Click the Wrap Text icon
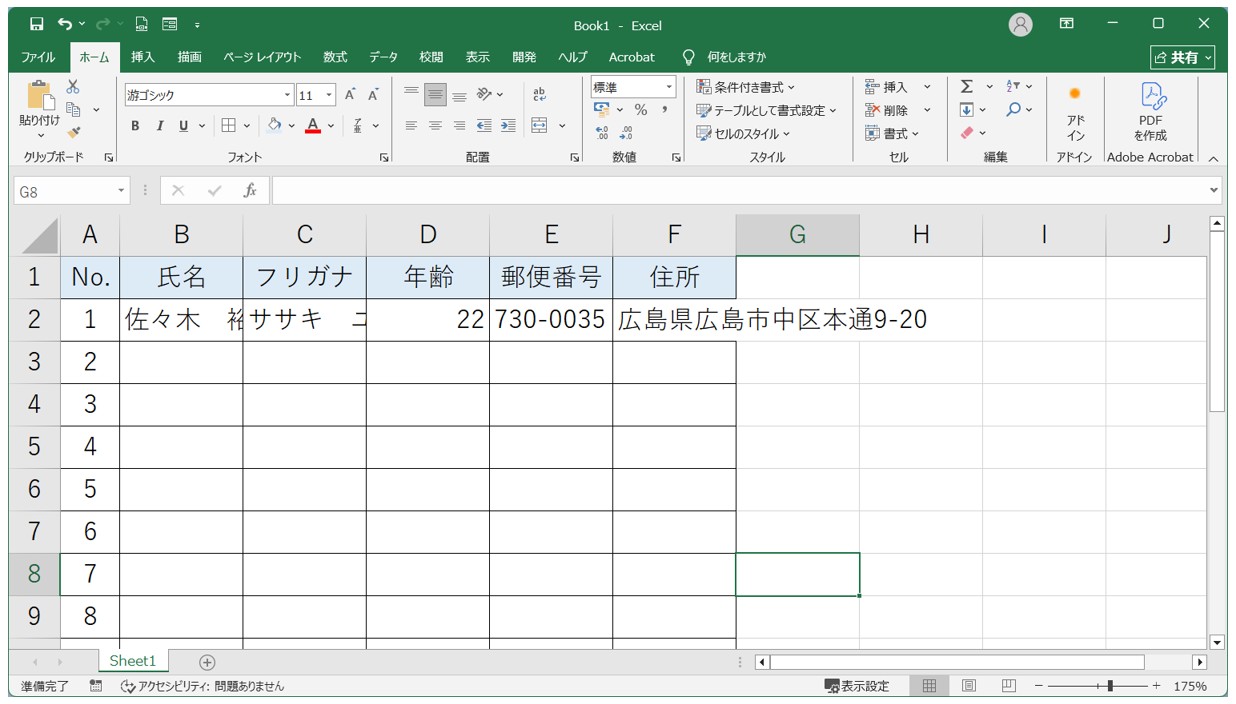The height and width of the screenshot is (704, 1236). [x=540, y=95]
